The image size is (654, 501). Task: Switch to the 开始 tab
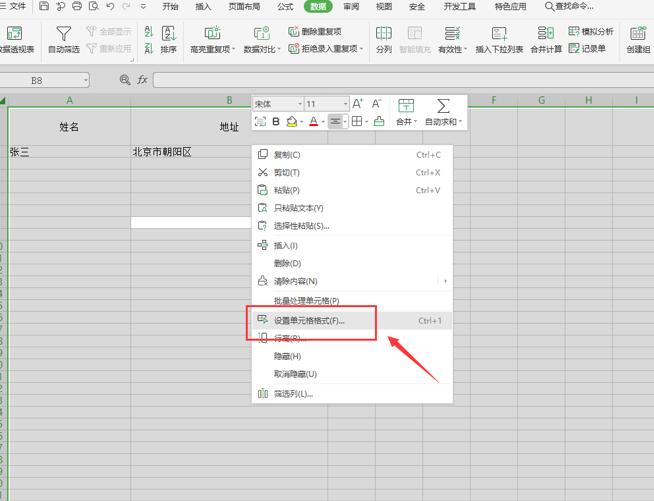coord(170,6)
